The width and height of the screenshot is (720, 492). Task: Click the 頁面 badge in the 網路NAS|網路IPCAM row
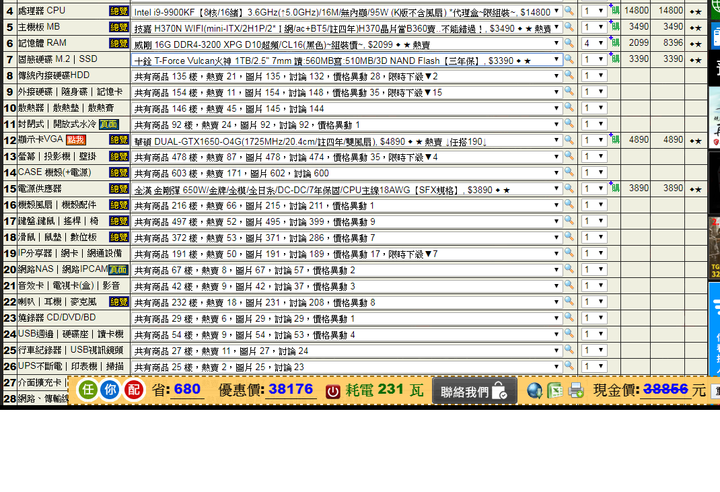118,270
